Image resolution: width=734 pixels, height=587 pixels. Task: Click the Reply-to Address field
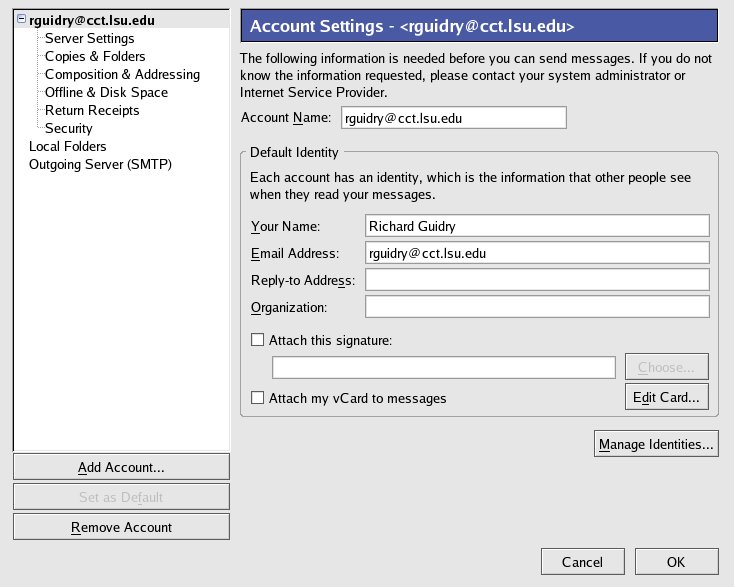coord(537,279)
